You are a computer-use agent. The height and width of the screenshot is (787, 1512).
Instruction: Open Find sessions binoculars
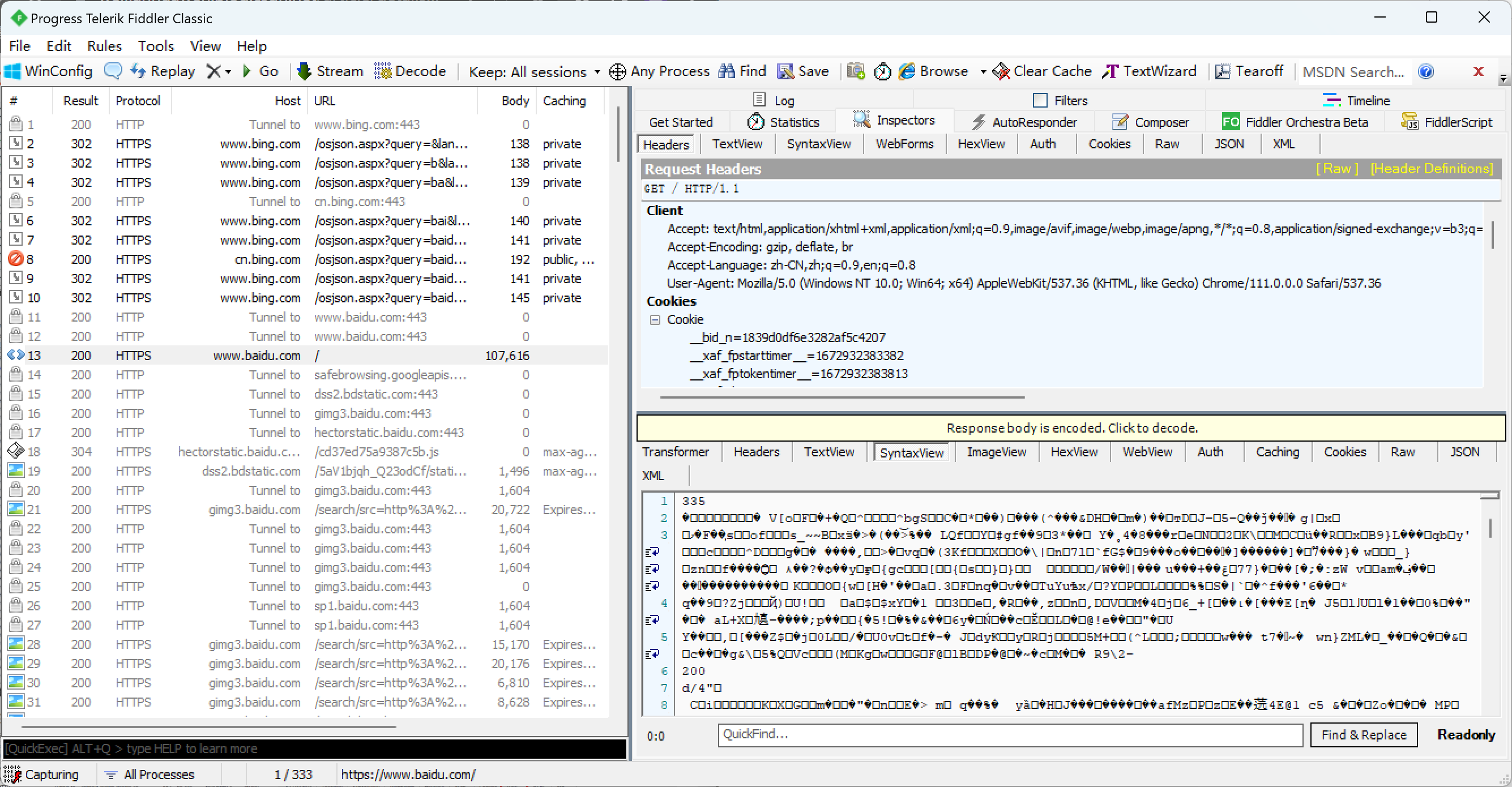(x=742, y=71)
